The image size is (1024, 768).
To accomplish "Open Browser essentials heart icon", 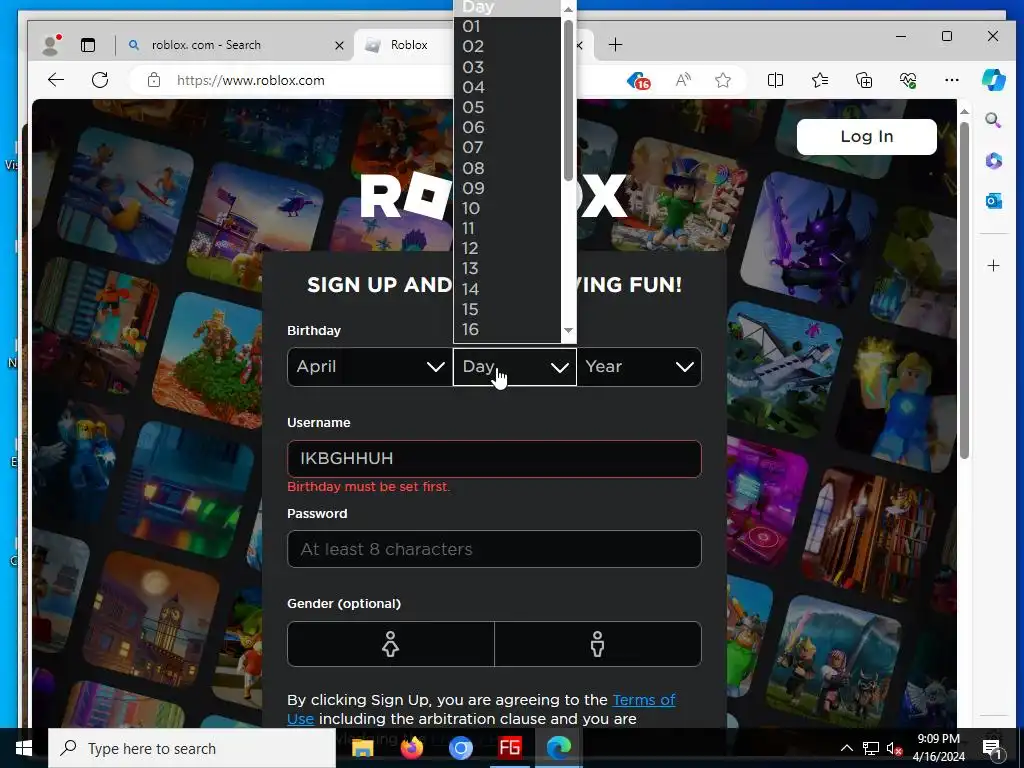I will click(908, 80).
